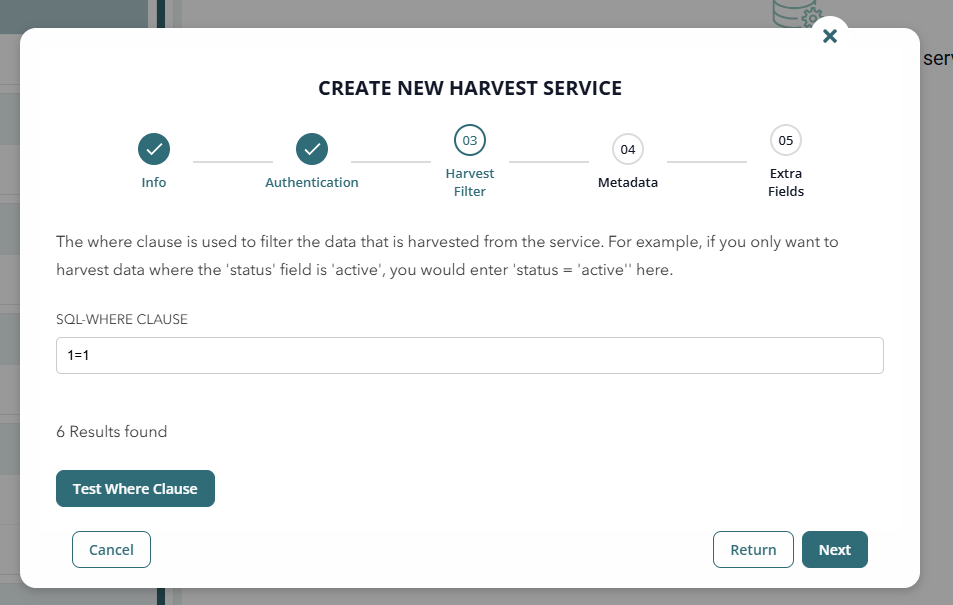Image resolution: width=953 pixels, height=605 pixels.
Task: Select the Harvest Filter step label
Action: pos(470,182)
